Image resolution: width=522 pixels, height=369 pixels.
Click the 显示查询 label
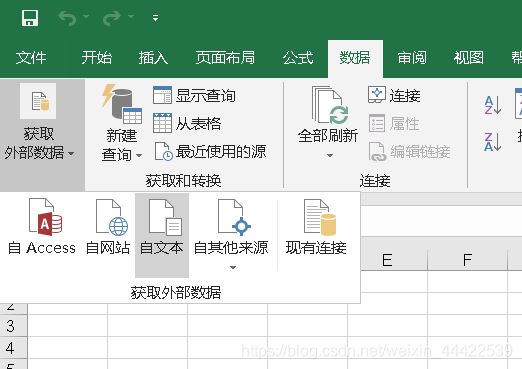[206, 96]
